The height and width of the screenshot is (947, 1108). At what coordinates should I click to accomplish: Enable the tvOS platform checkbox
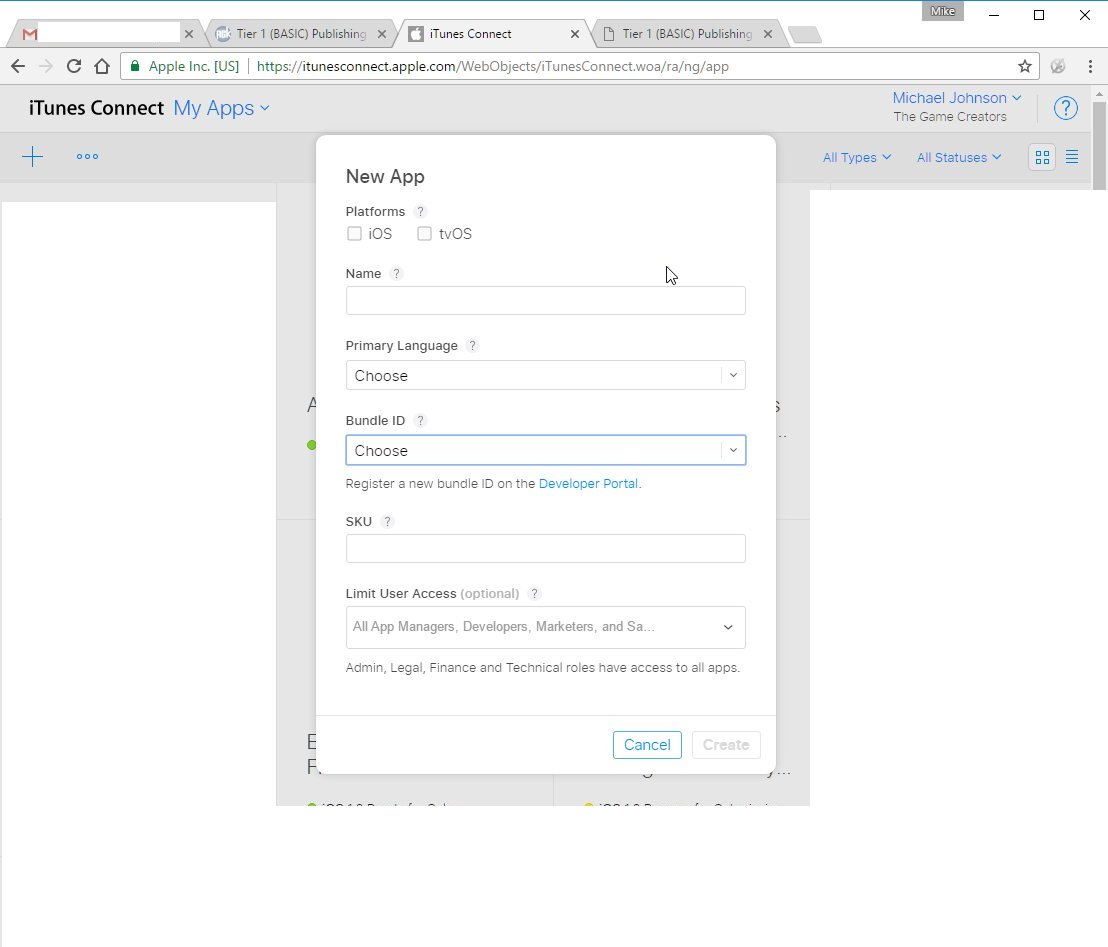[x=424, y=233]
